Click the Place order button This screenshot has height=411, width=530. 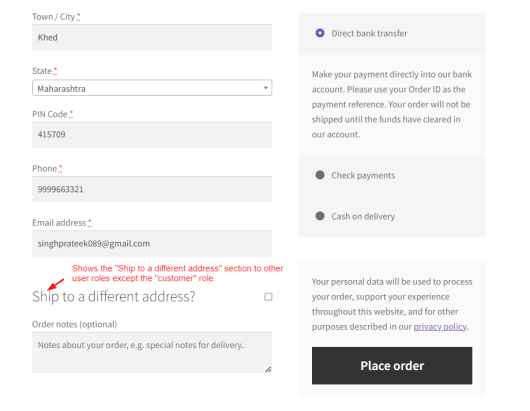(392, 365)
